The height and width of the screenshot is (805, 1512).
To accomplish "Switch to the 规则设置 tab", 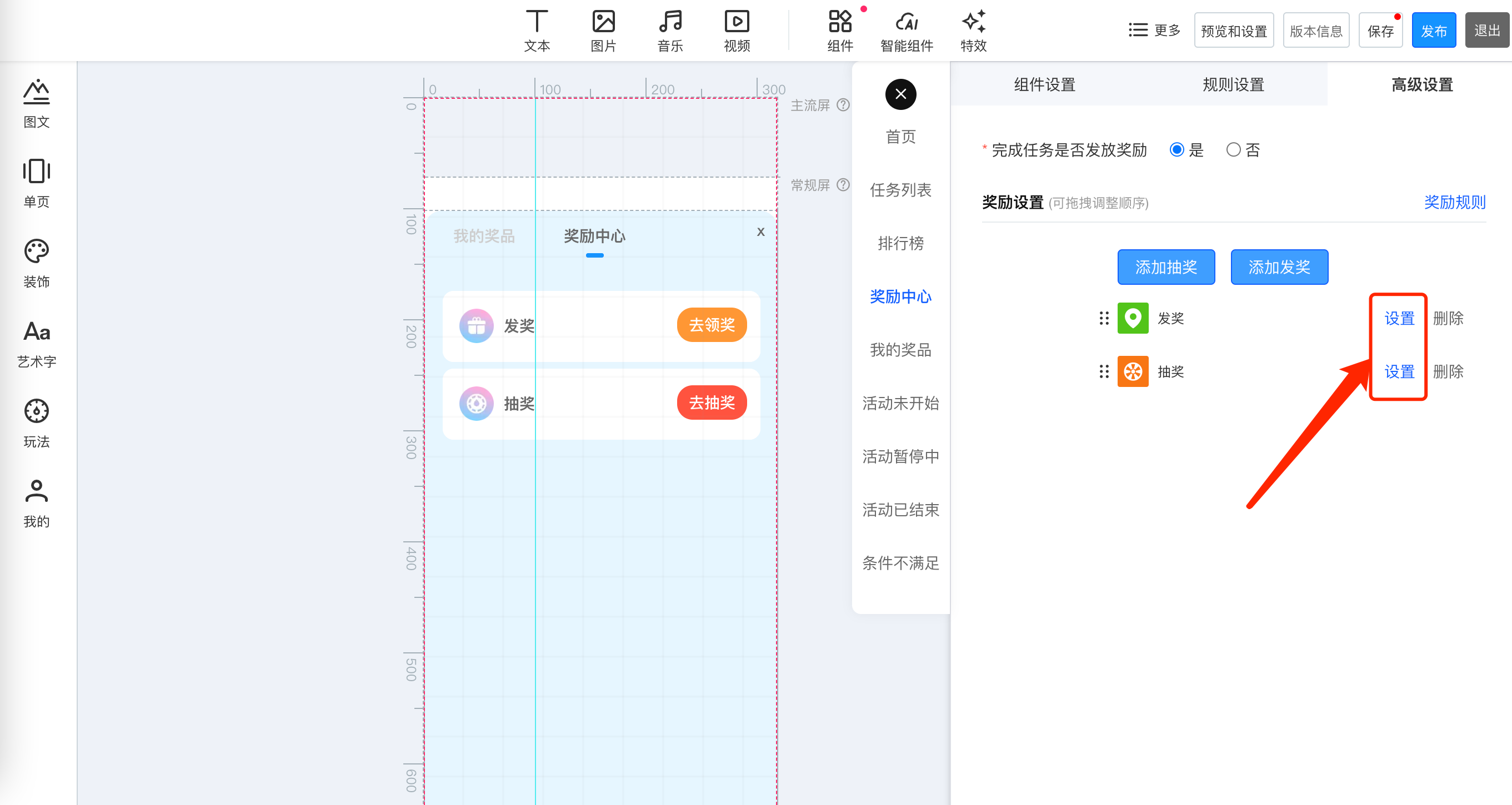I will click(x=1233, y=84).
